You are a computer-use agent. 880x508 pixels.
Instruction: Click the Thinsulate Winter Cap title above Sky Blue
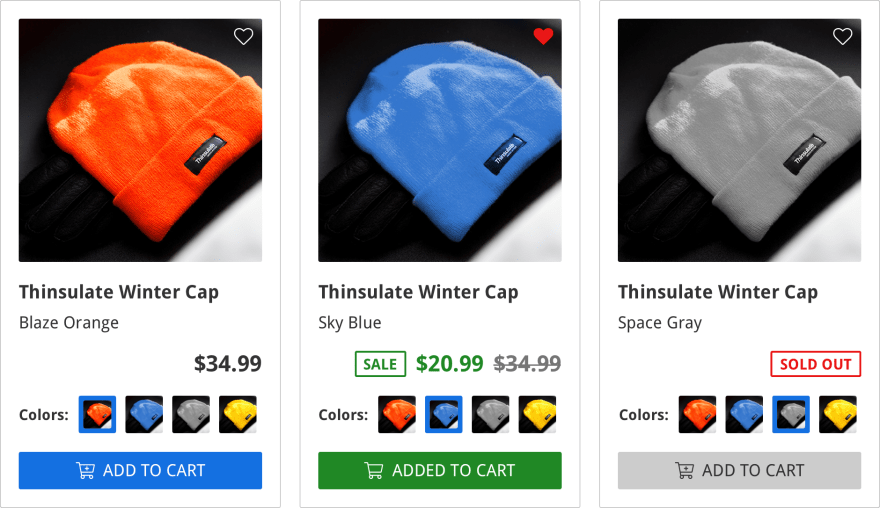point(418,292)
